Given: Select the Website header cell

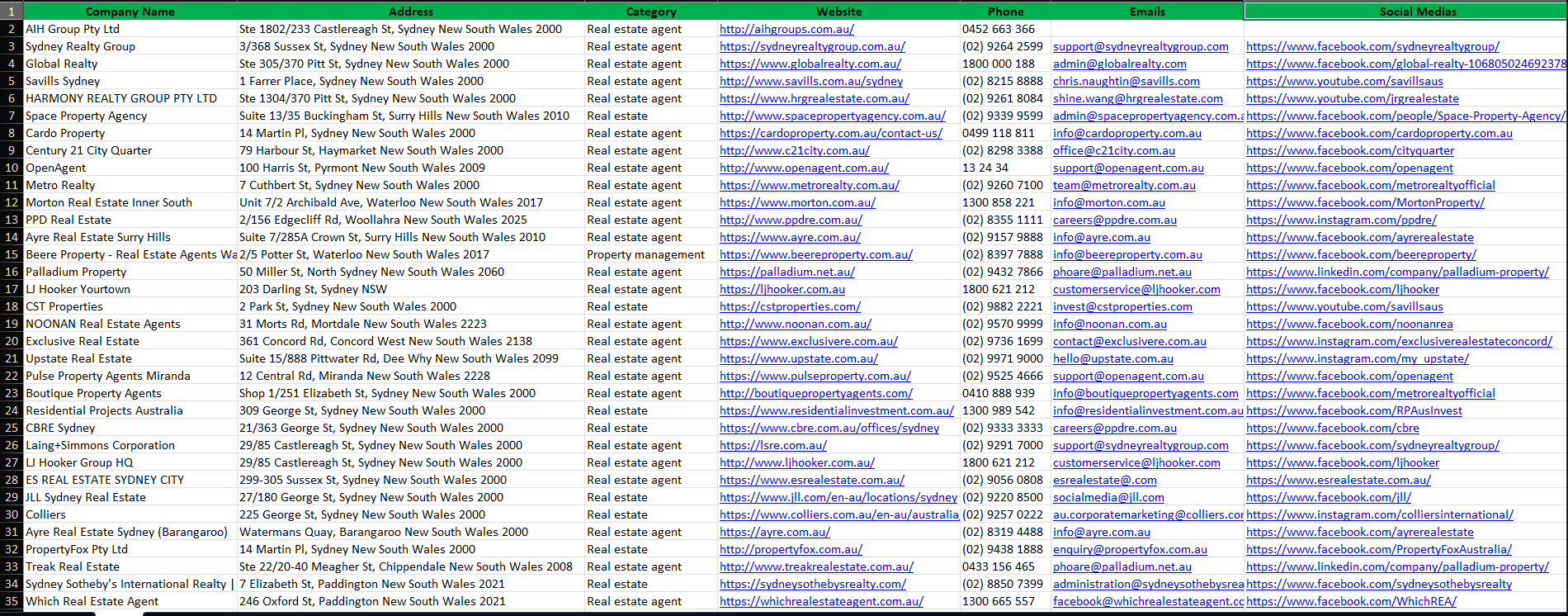Looking at the screenshot, I should click(838, 12).
